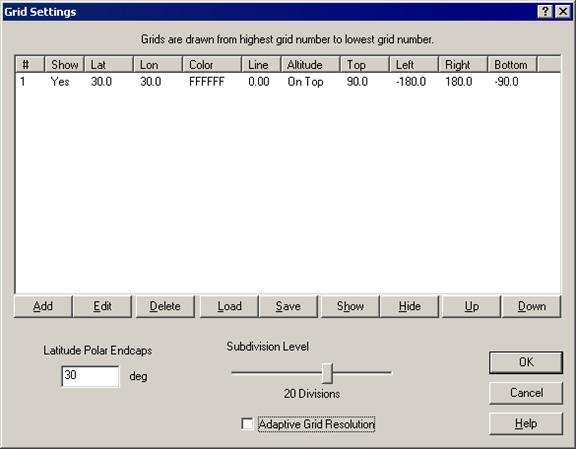576x449 pixels.
Task: Click the question mark help icon in title bar
Action: tap(545, 12)
